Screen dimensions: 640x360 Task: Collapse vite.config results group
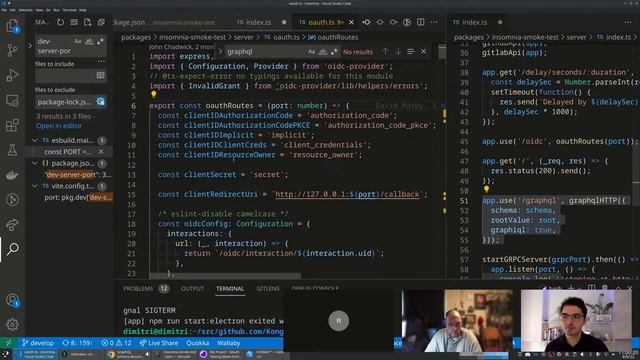coord(35,186)
